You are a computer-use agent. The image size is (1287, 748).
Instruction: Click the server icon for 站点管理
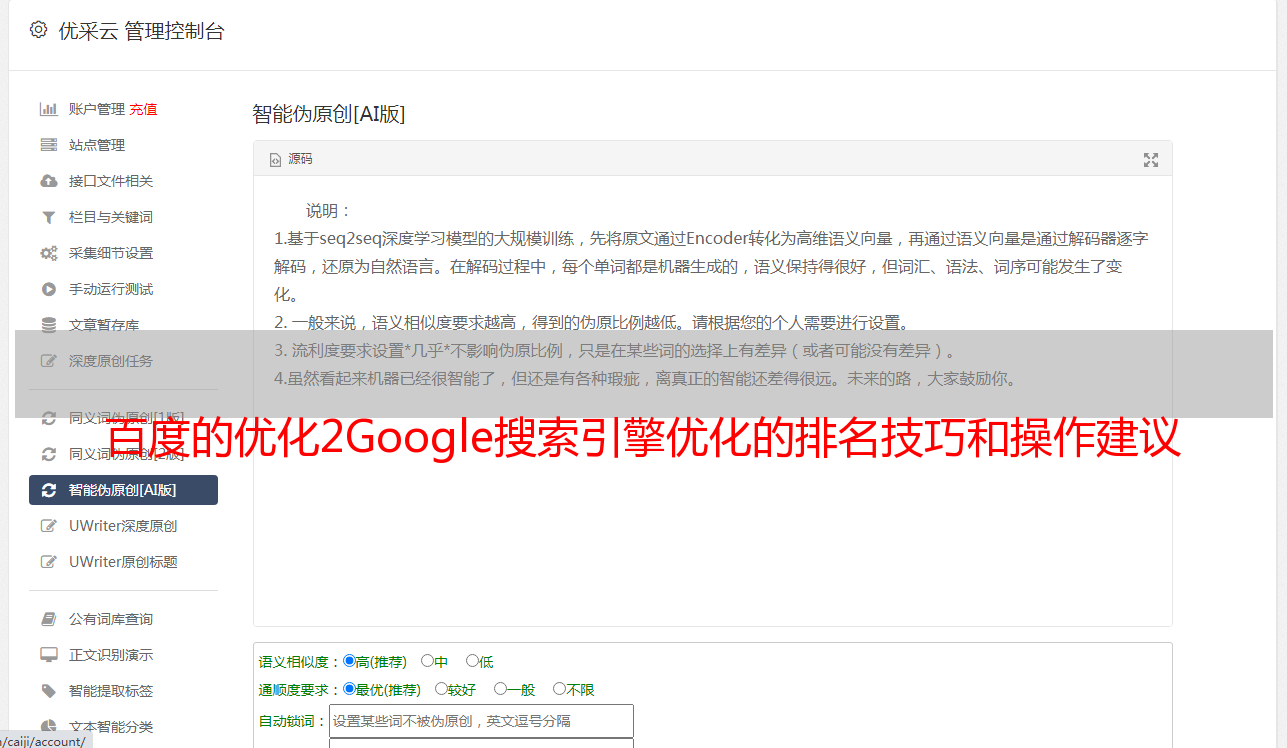[x=48, y=145]
